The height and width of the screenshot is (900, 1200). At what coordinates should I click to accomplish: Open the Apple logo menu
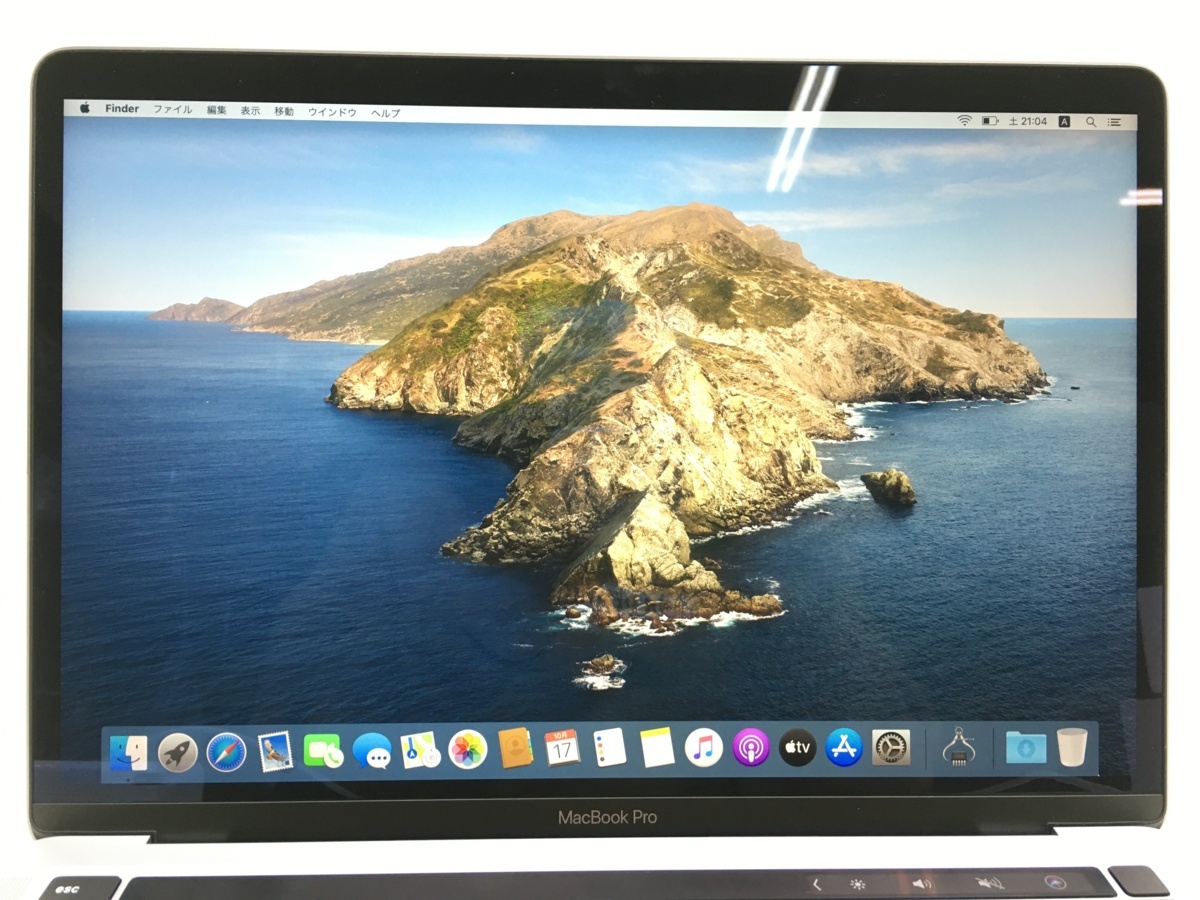point(85,108)
